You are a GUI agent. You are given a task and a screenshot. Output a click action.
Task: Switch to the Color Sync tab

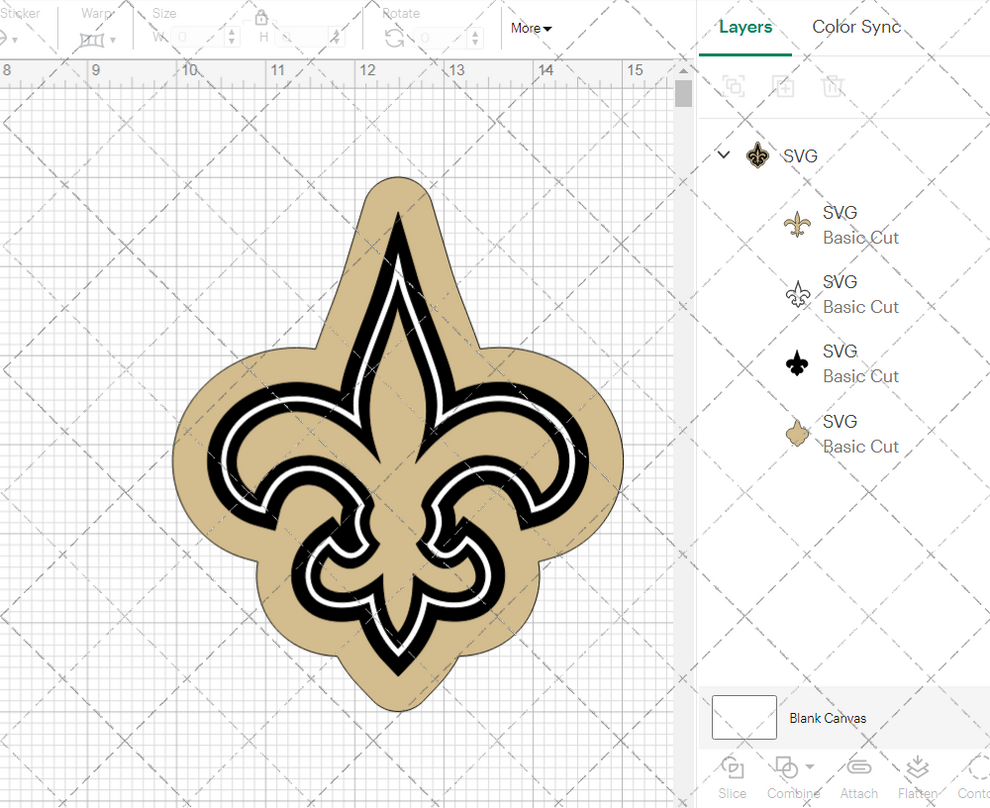point(856,27)
